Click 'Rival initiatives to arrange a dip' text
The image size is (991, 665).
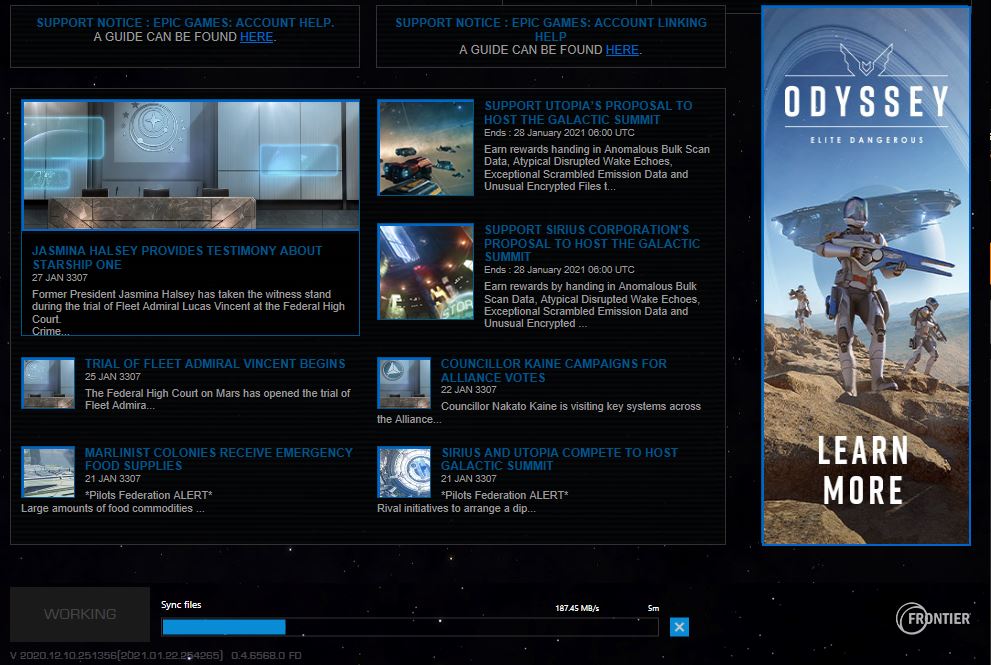click(x=456, y=508)
